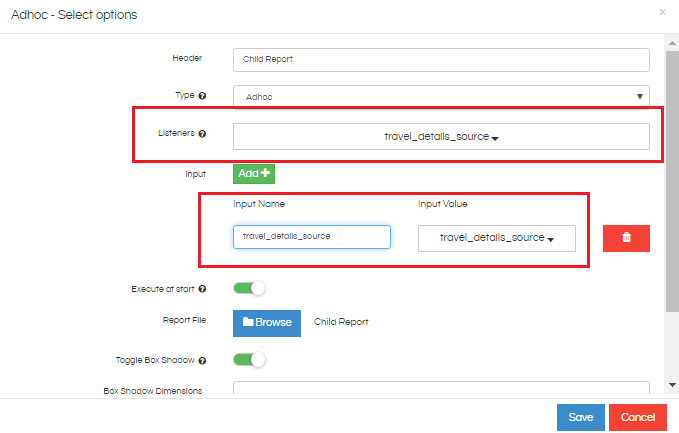Close the Adhoc Select options dialog
This screenshot has width=679, height=433.
663,12
